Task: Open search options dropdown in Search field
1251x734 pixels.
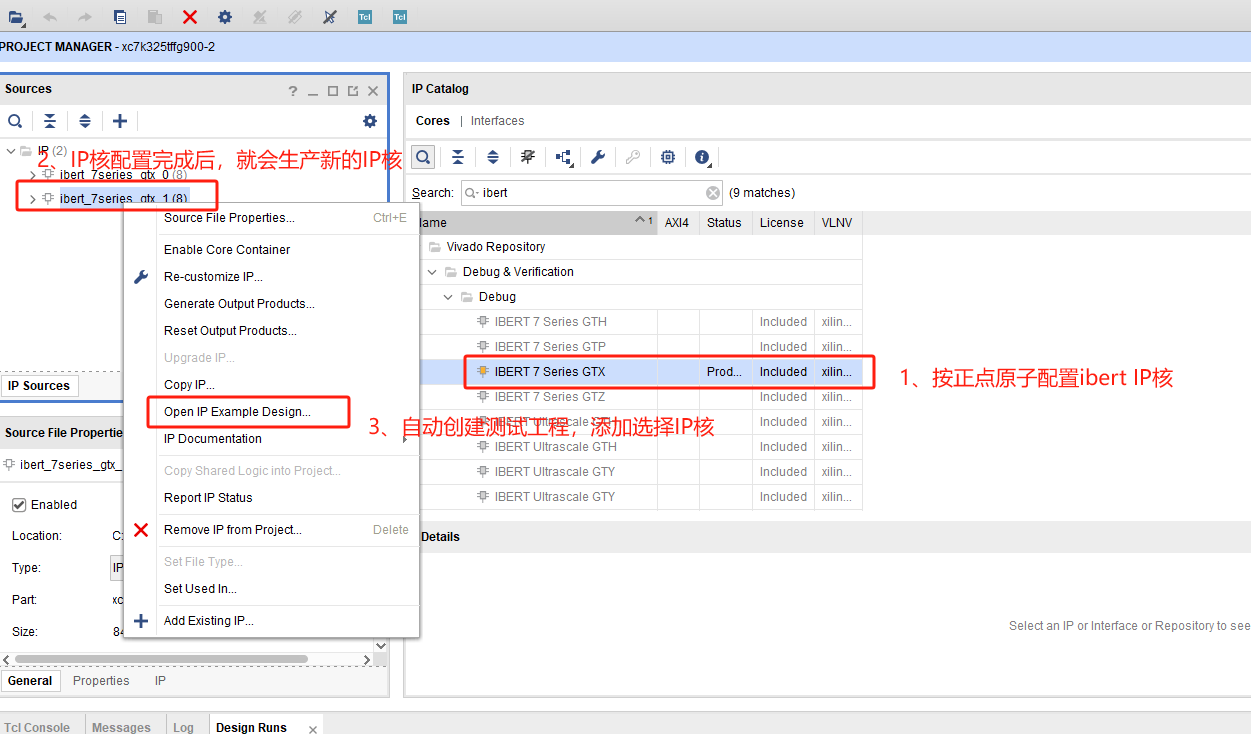Action: pos(472,193)
